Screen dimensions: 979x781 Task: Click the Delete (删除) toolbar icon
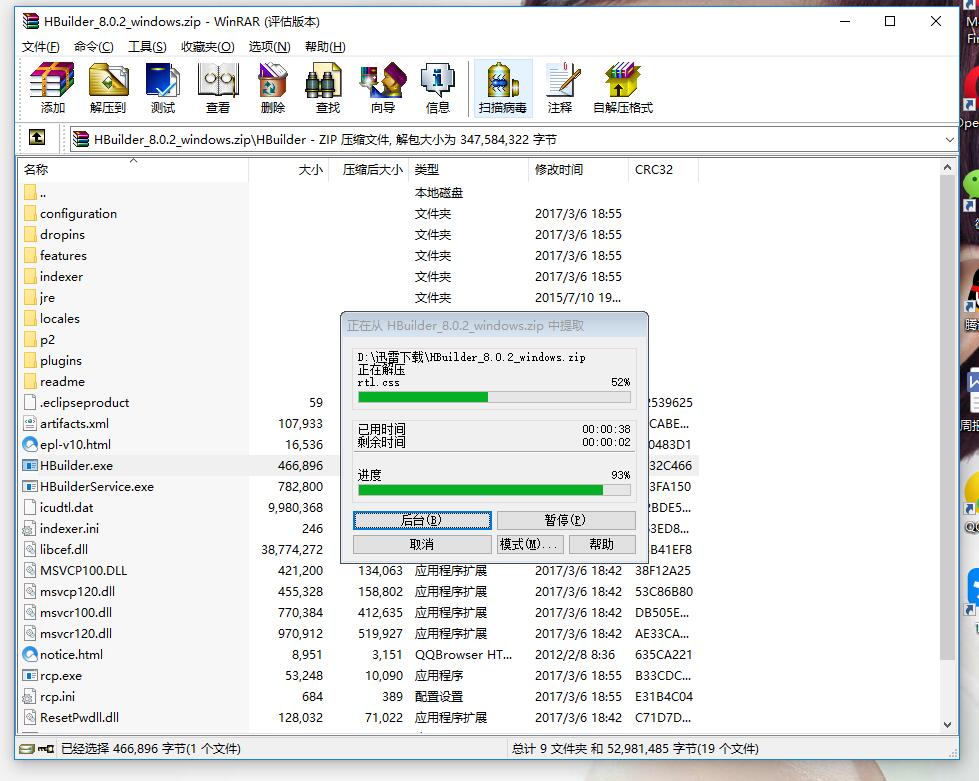coord(273,80)
